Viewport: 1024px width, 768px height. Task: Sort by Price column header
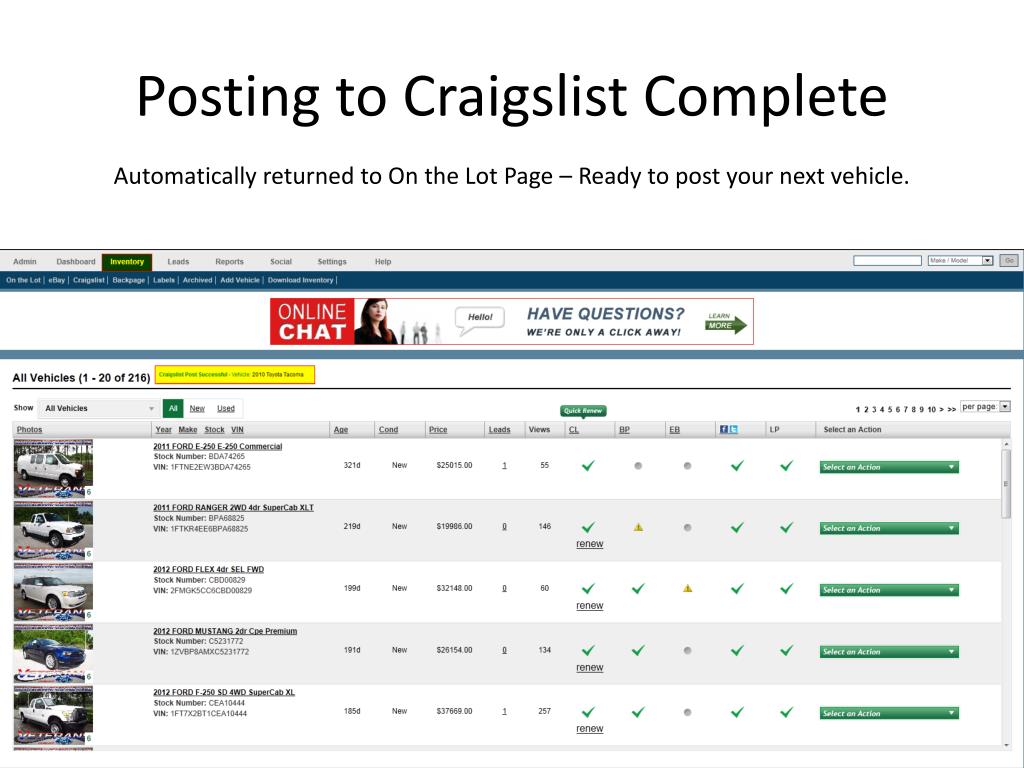[x=438, y=430]
